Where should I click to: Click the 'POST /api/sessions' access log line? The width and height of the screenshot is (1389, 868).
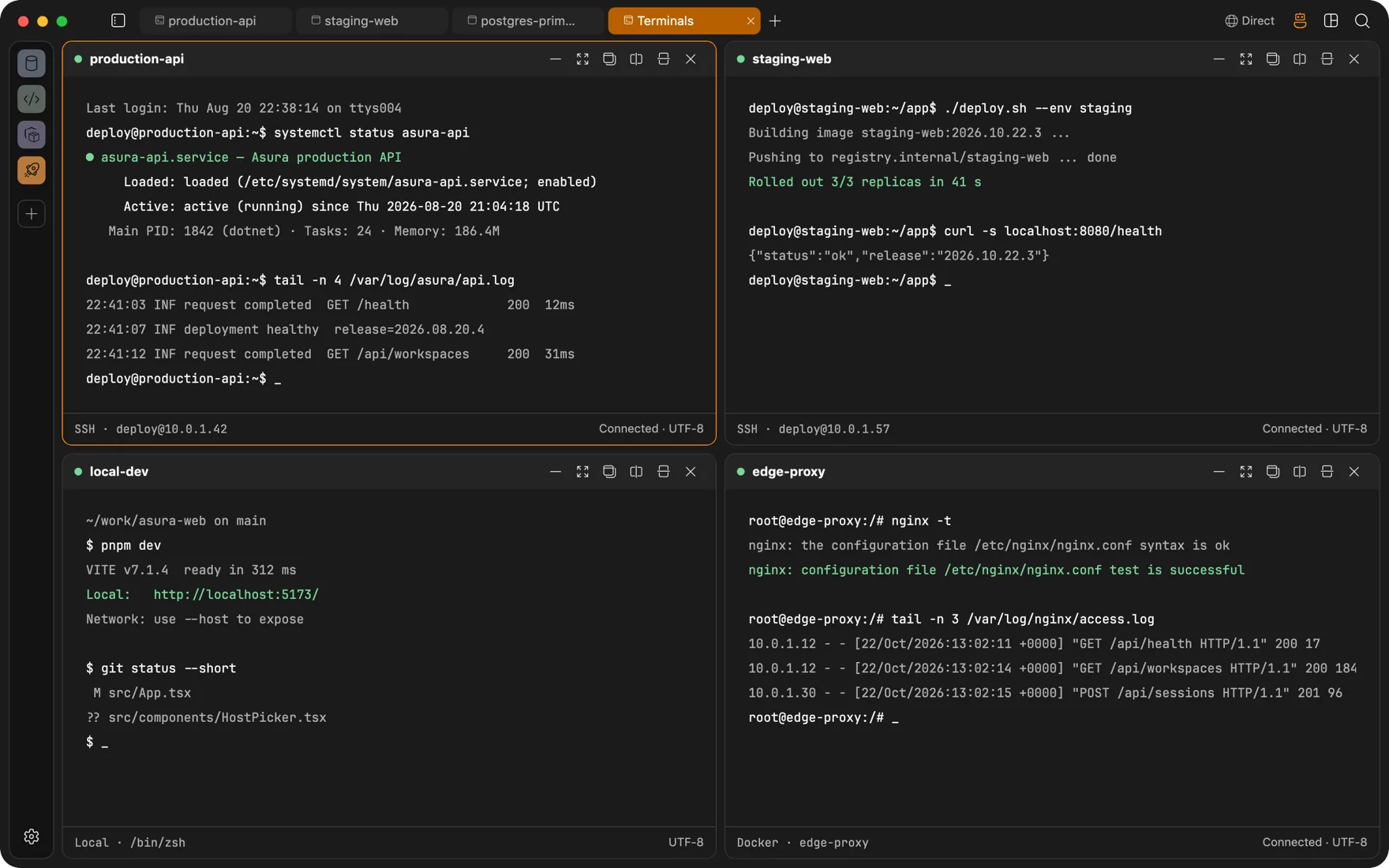[x=1045, y=694]
